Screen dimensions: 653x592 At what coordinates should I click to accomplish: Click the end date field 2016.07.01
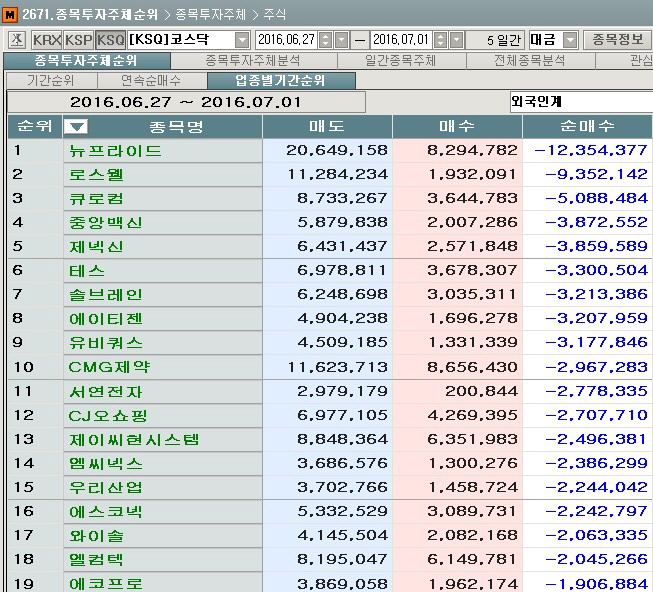point(401,40)
